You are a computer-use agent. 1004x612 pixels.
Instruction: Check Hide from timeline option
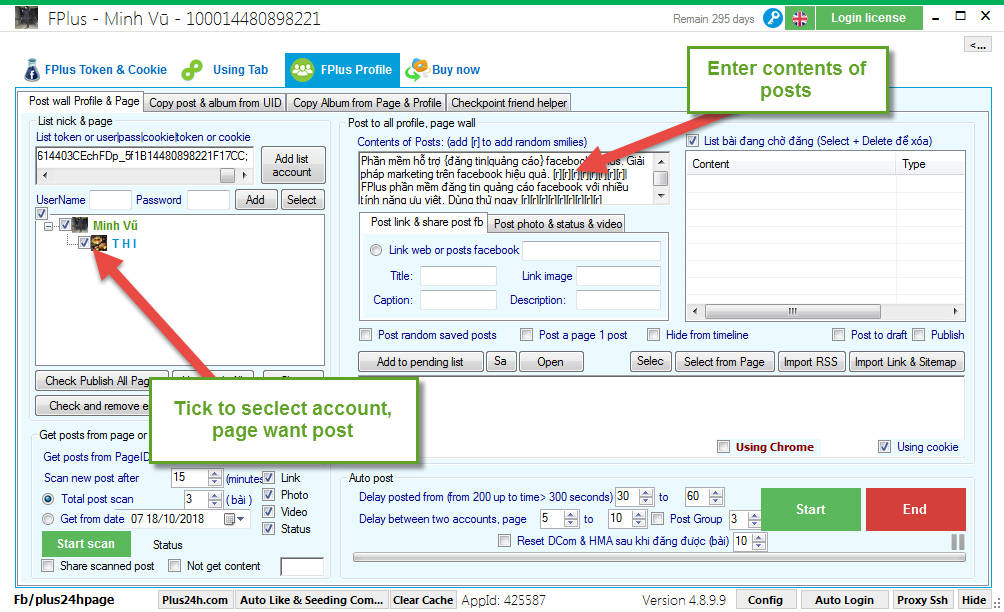[654, 335]
